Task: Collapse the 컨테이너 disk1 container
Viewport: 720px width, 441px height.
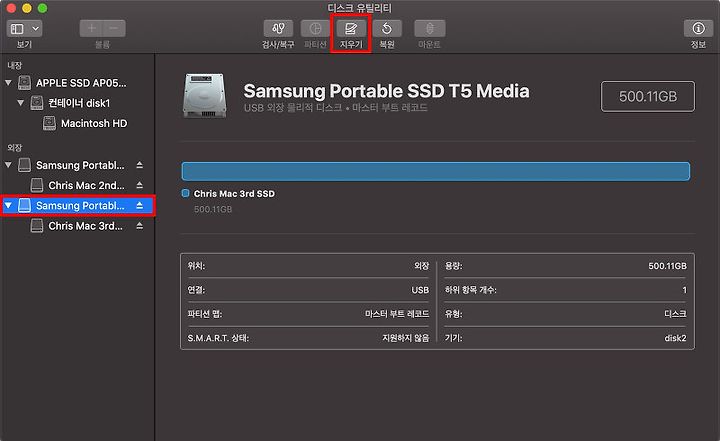Action: coord(21,103)
